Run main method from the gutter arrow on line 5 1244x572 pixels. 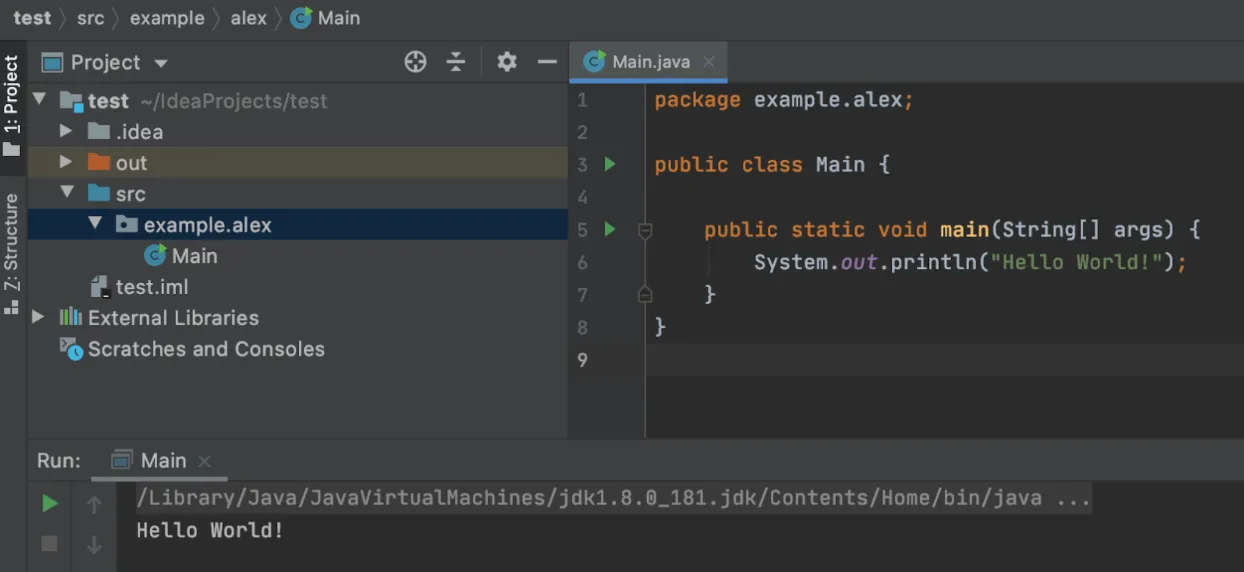tap(610, 229)
